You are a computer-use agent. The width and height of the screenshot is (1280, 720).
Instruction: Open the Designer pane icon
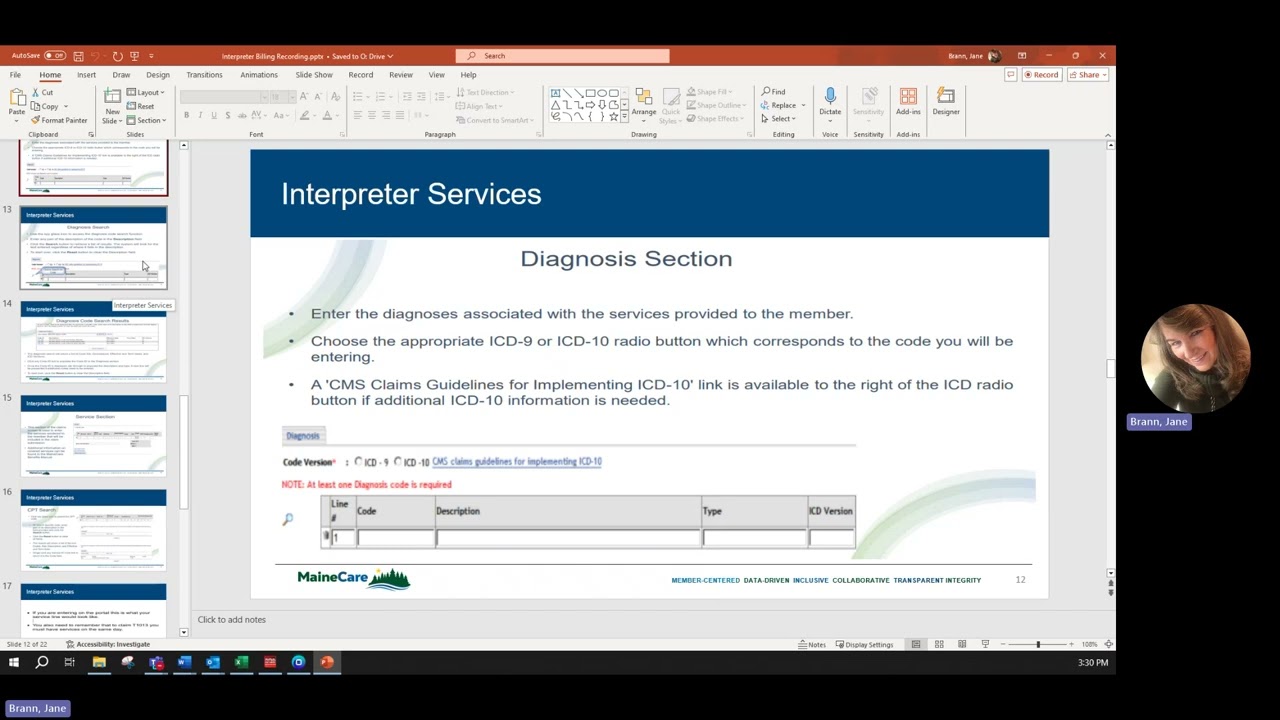click(946, 97)
